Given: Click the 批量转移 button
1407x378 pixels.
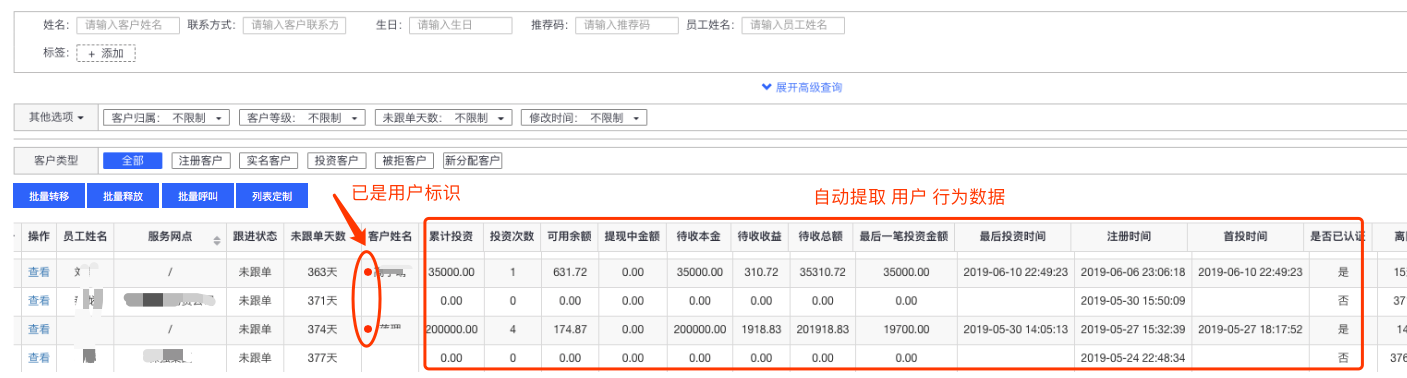Looking at the screenshot, I should point(49,197).
